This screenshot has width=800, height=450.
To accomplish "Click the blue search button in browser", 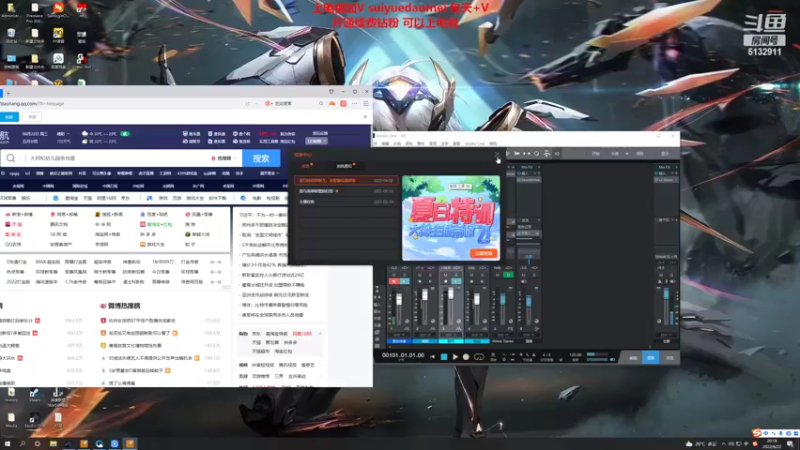I will tap(261, 158).
